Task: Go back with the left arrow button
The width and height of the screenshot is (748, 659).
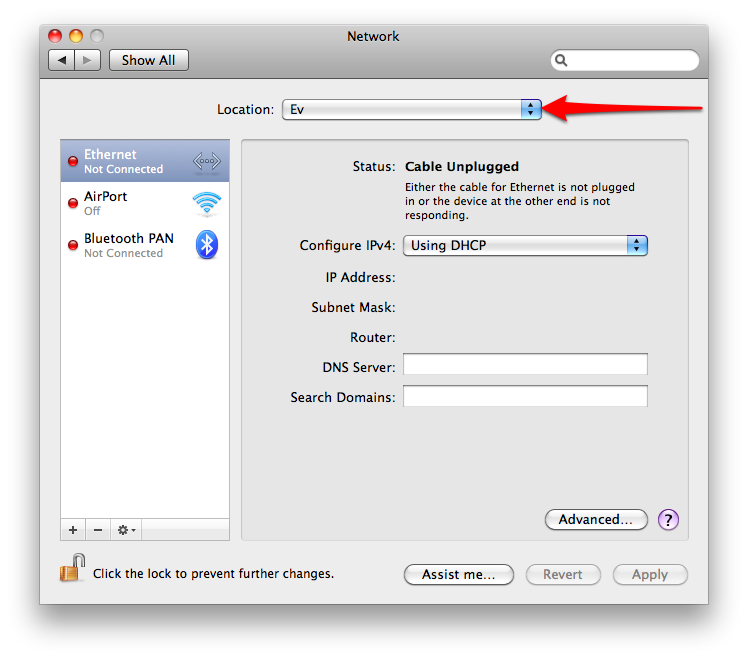Action: [62, 61]
